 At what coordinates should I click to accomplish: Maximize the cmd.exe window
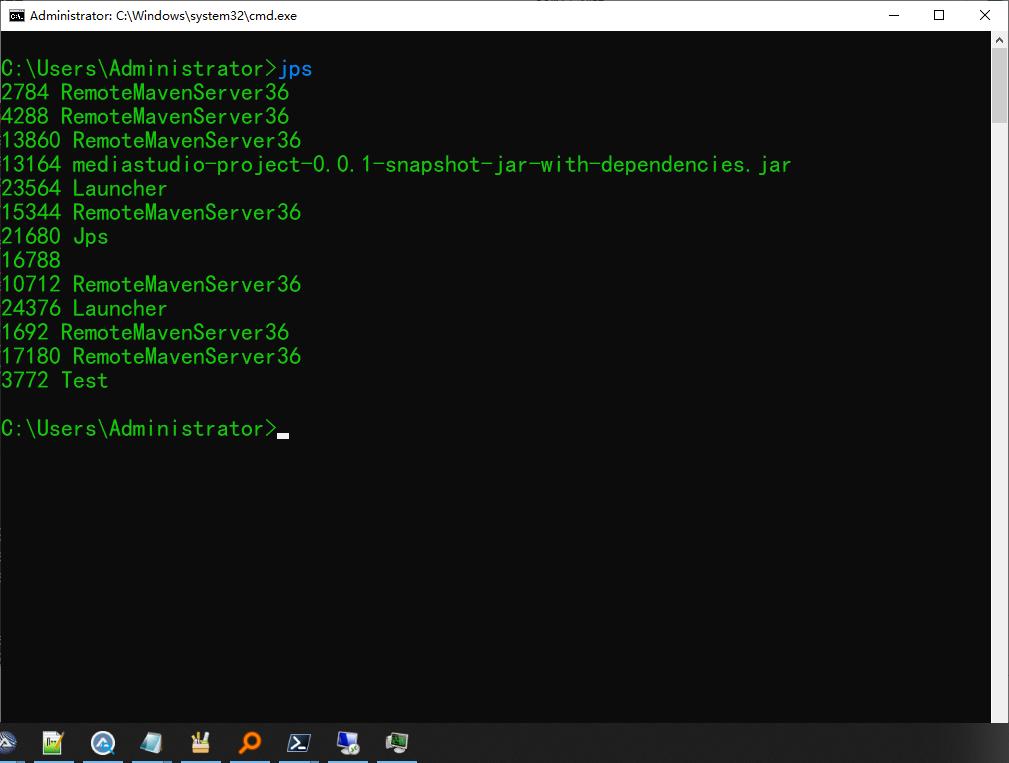coord(939,15)
